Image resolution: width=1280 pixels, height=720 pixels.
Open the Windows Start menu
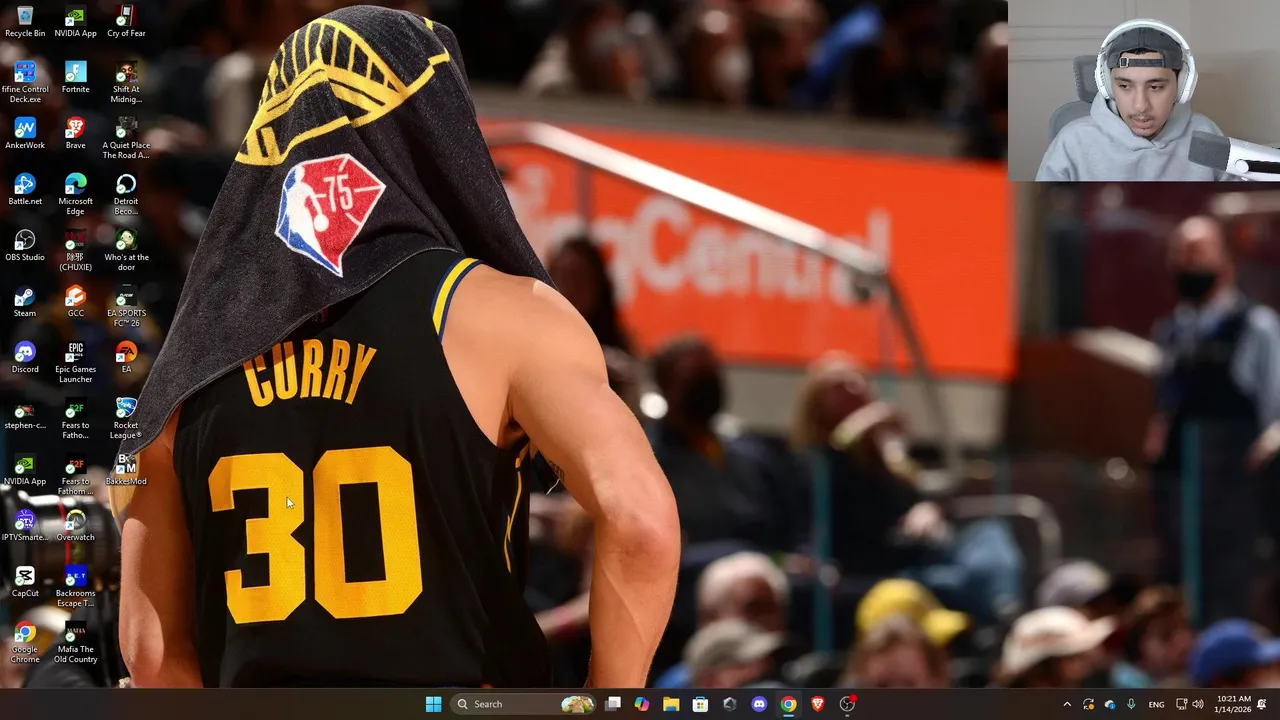[433, 704]
